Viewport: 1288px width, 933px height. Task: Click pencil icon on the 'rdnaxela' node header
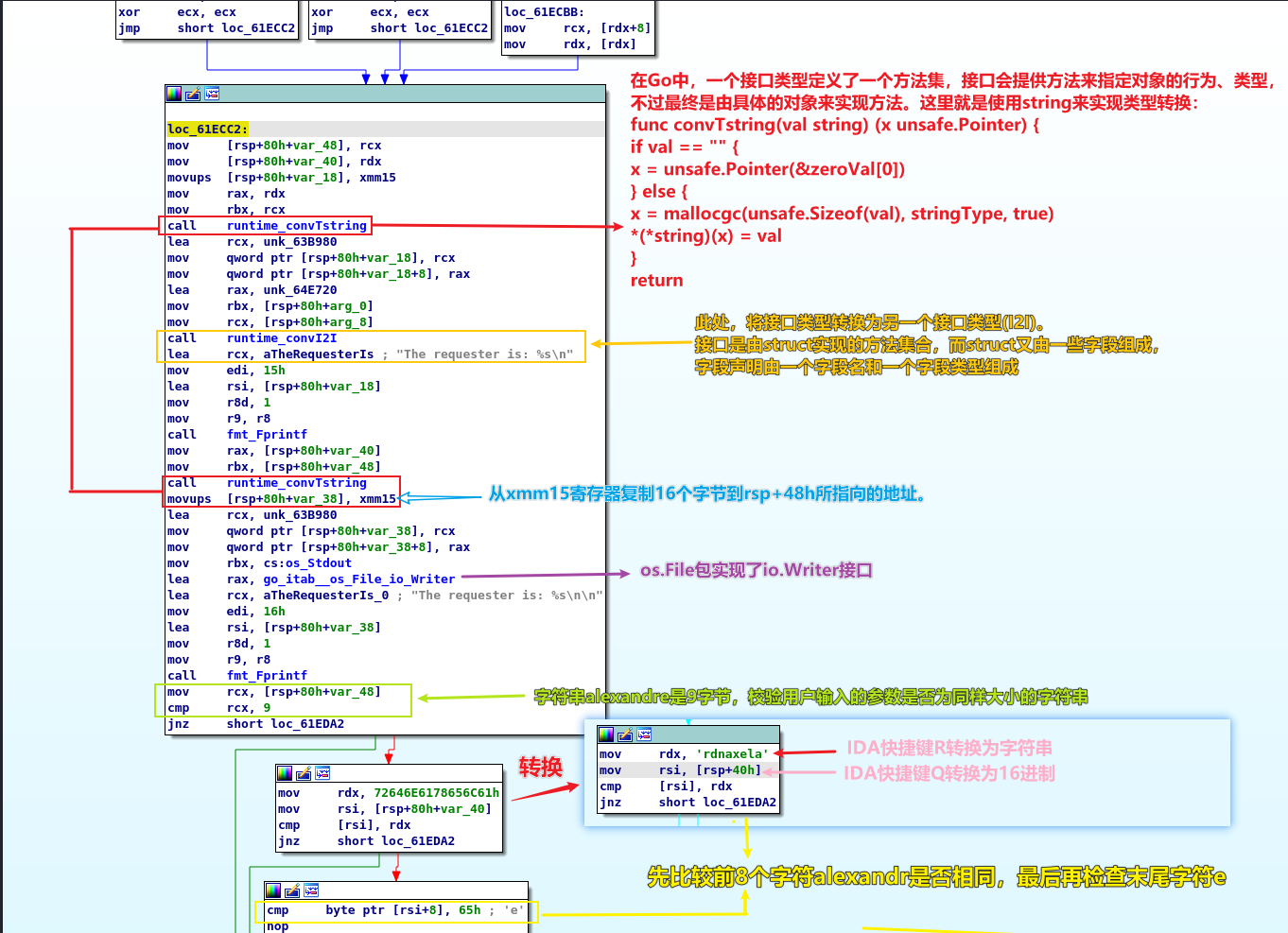click(x=625, y=734)
